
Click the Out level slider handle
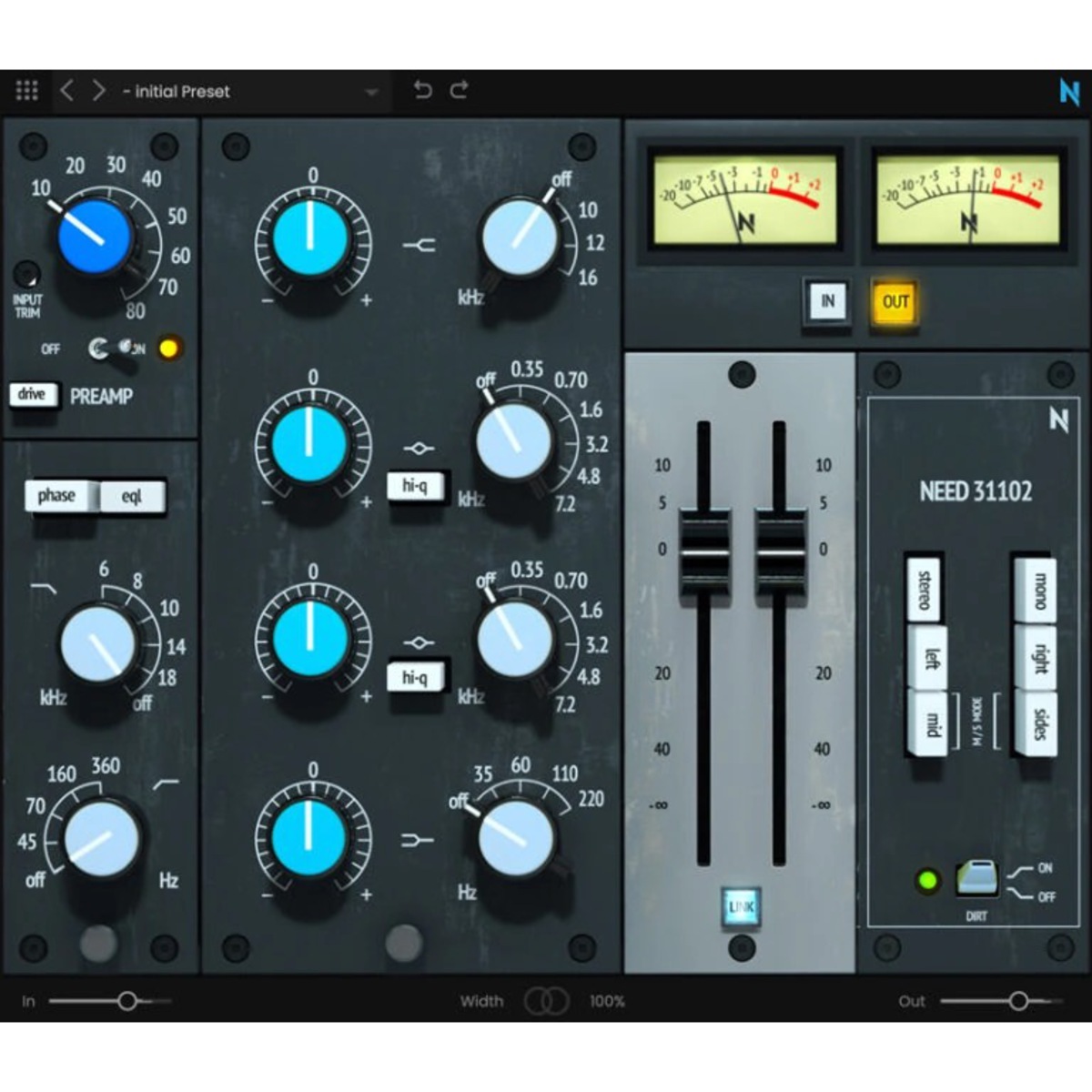(x=1018, y=1001)
